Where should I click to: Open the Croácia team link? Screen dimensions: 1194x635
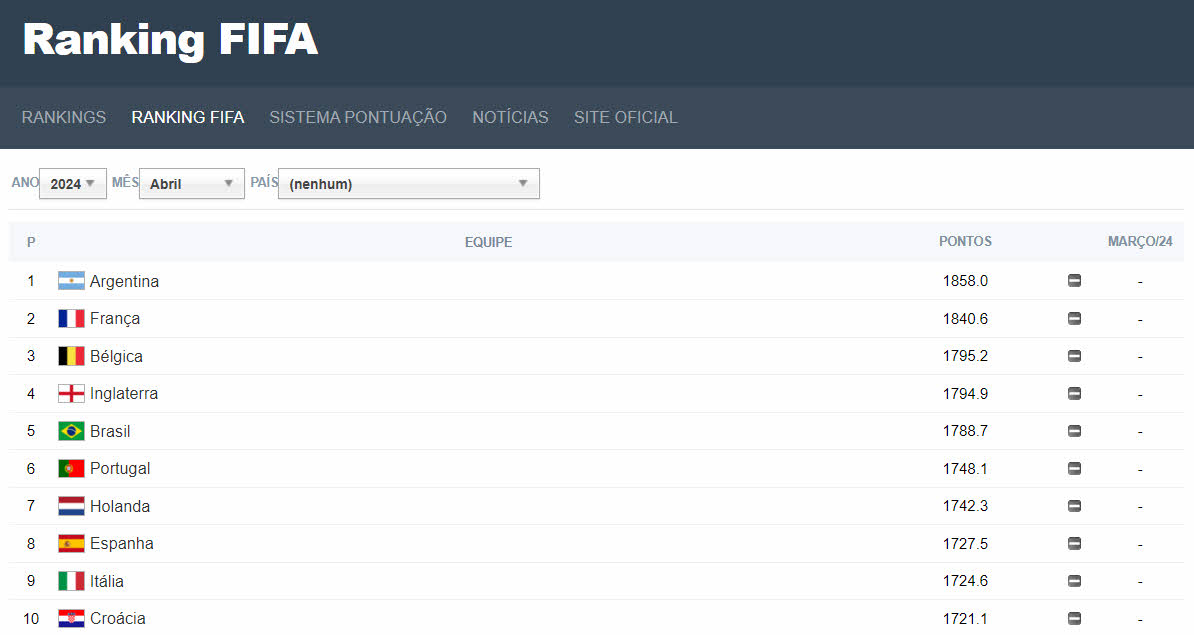(x=118, y=618)
